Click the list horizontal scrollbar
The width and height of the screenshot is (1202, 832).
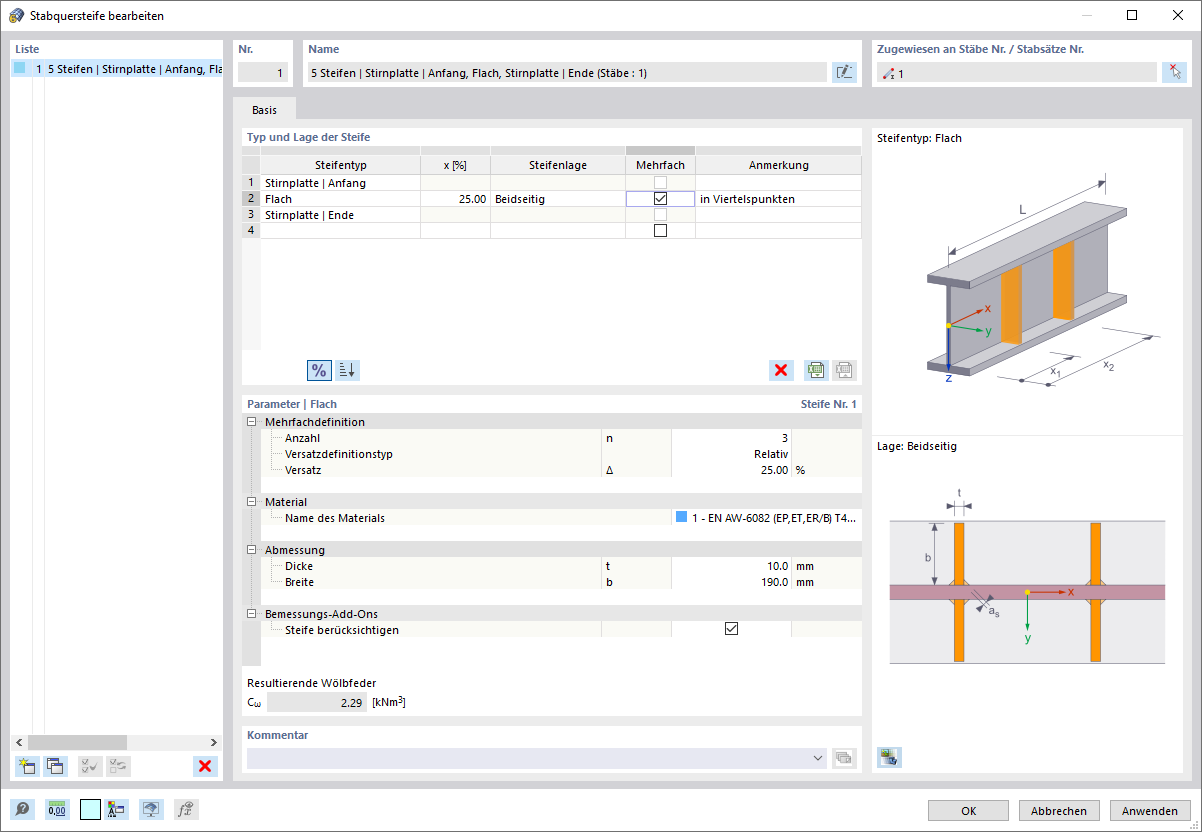[x=77, y=742]
